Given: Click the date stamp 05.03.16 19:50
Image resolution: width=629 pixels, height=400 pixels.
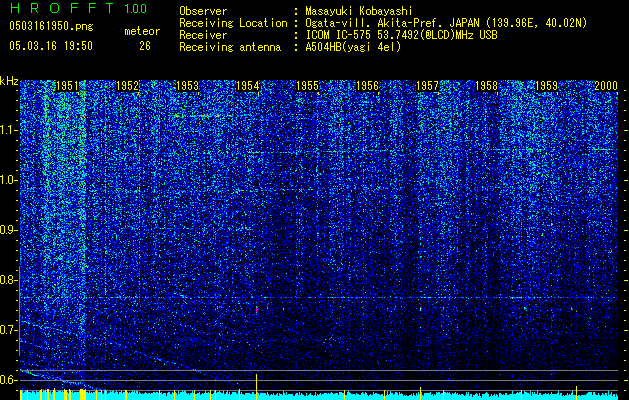Looking at the screenshot, I should pyautogui.click(x=51, y=46).
